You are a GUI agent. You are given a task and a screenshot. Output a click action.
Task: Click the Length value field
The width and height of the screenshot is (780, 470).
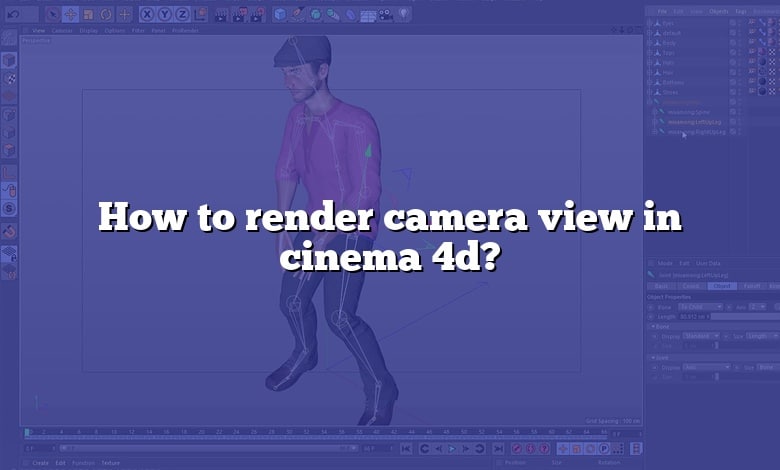pyautogui.click(x=694, y=316)
